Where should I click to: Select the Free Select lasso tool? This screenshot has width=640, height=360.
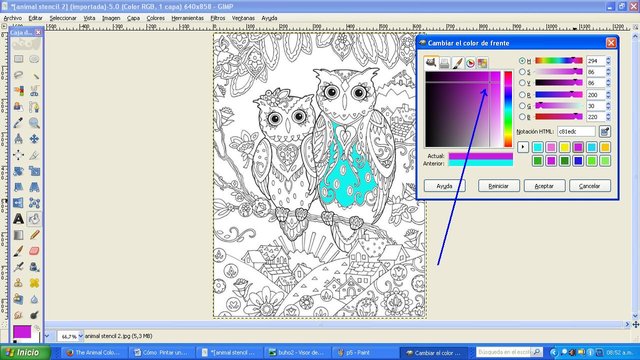[18, 75]
